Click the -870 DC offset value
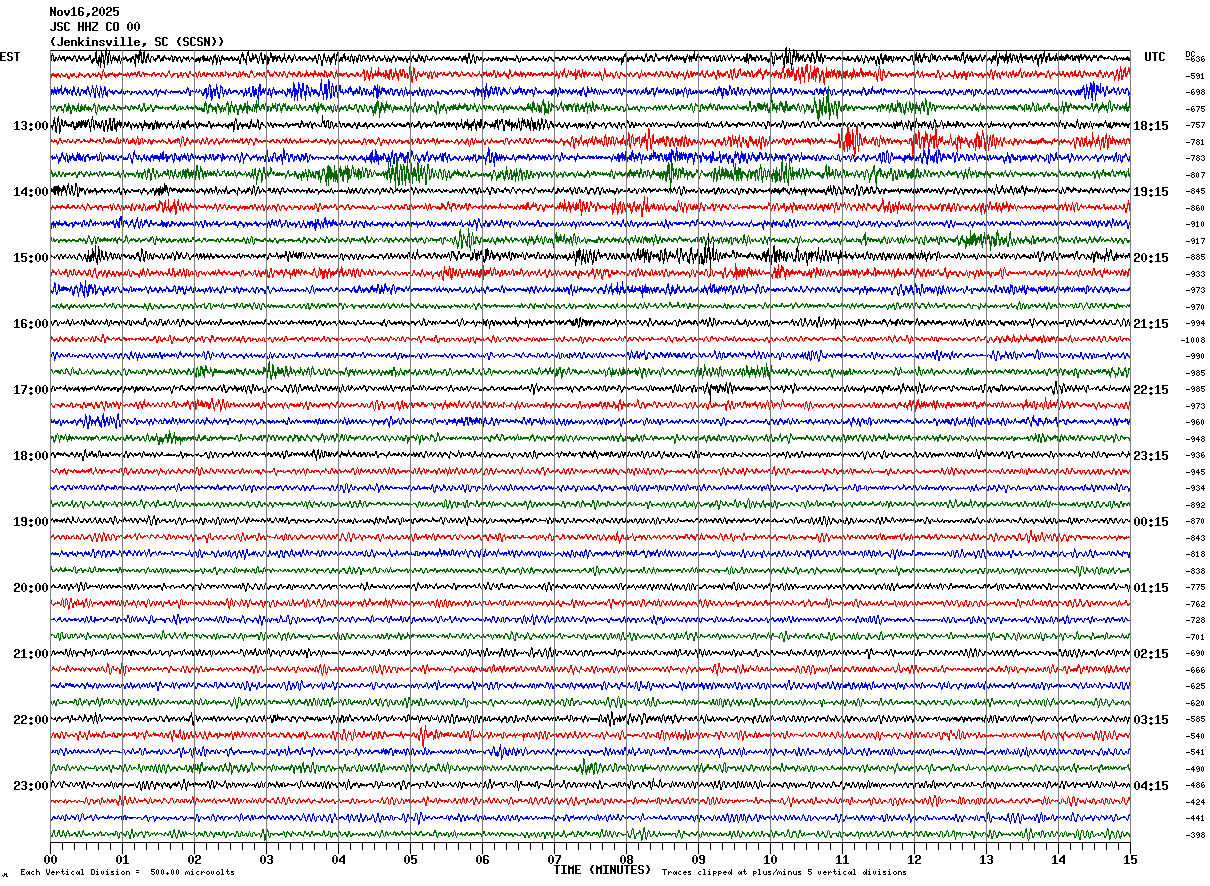The image size is (1210, 886). 1195,522
